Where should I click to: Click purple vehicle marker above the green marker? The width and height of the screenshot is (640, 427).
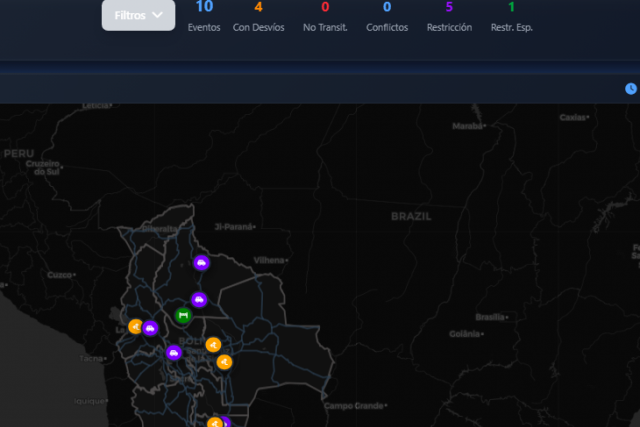(199, 299)
